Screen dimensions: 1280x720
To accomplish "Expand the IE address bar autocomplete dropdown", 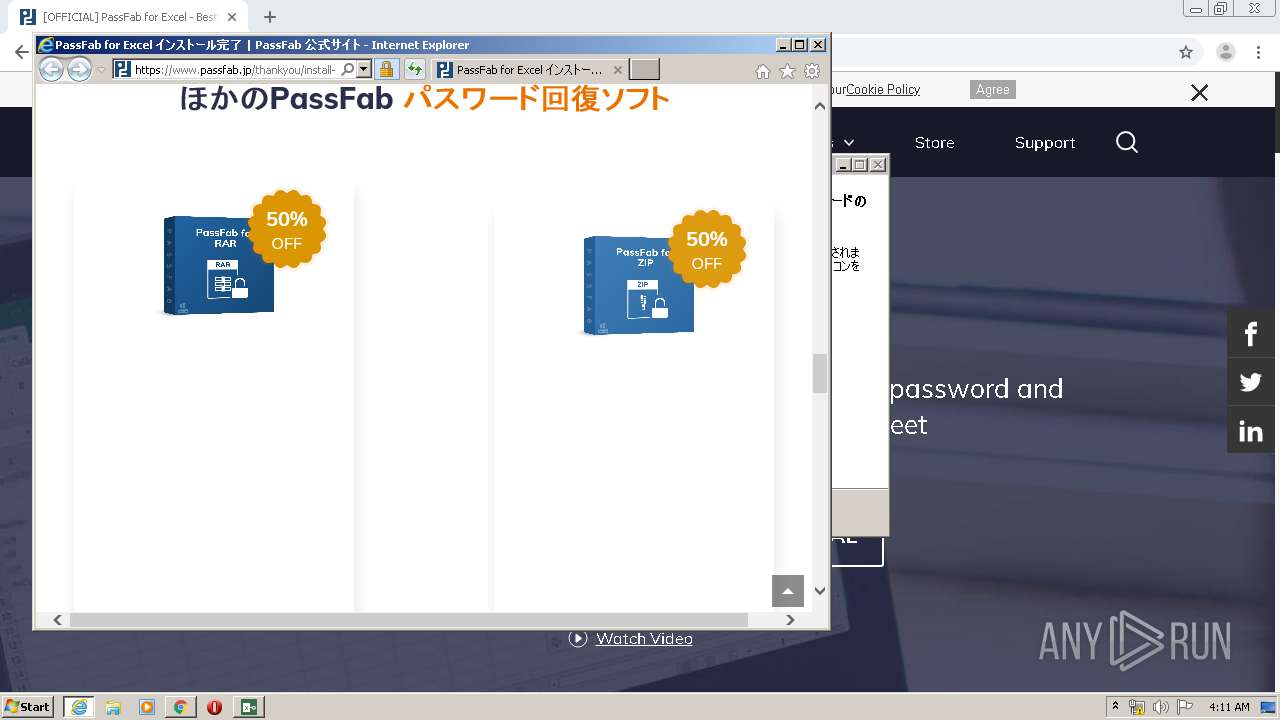I will [364, 69].
